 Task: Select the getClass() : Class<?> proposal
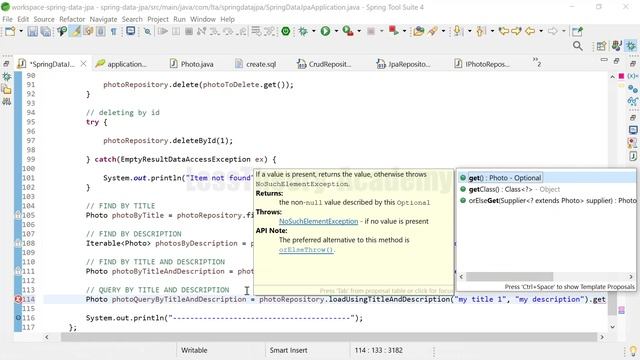coord(546,189)
